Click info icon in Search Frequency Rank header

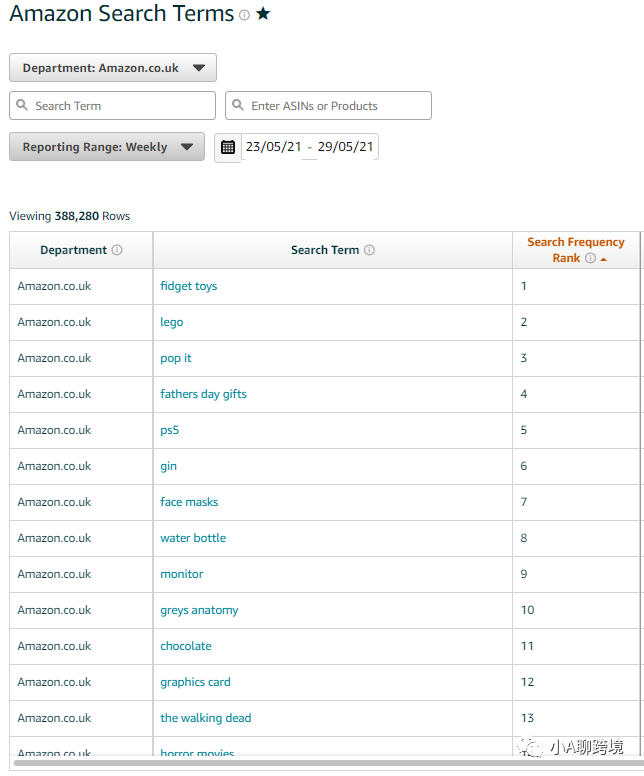point(590,258)
